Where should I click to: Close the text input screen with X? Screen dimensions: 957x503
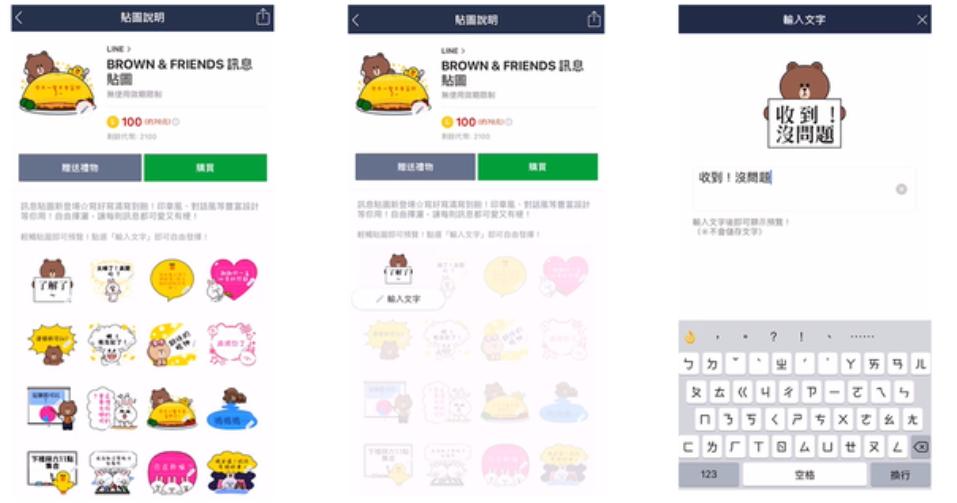click(x=922, y=20)
